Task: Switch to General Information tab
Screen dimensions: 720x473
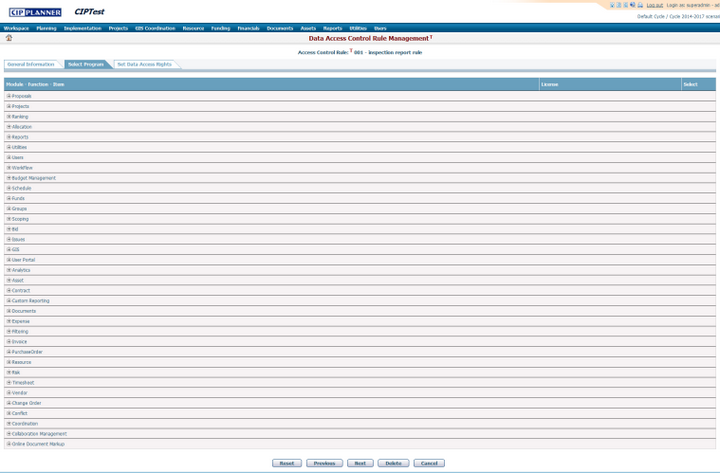Action: pos(31,64)
